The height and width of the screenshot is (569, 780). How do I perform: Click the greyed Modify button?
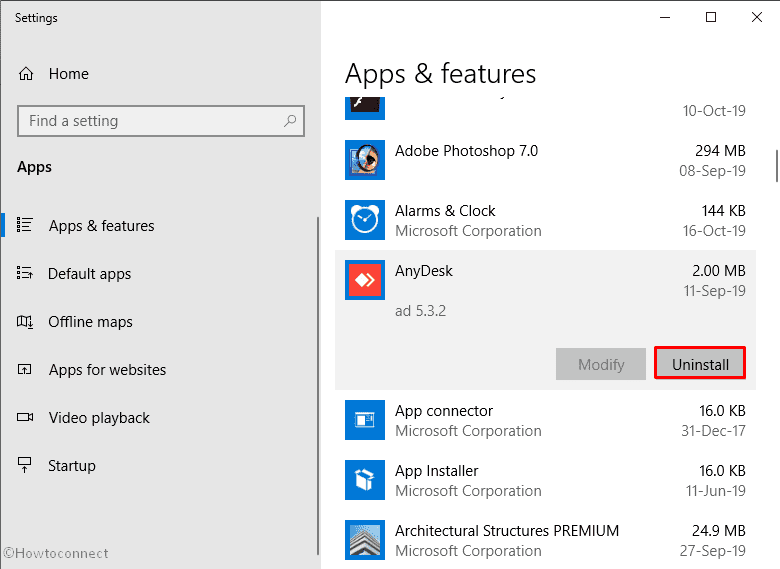coord(601,364)
